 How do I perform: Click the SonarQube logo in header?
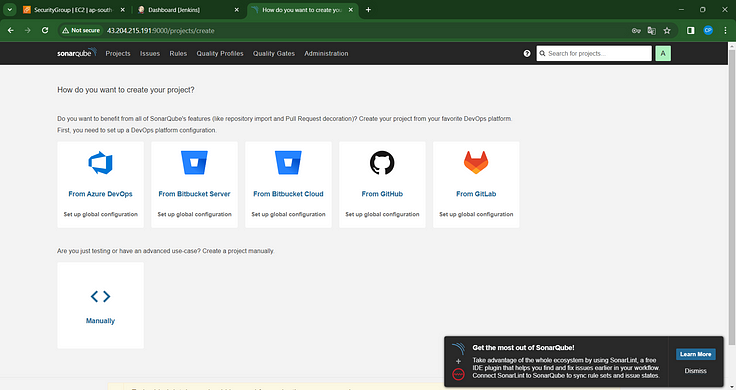click(x=77, y=53)
